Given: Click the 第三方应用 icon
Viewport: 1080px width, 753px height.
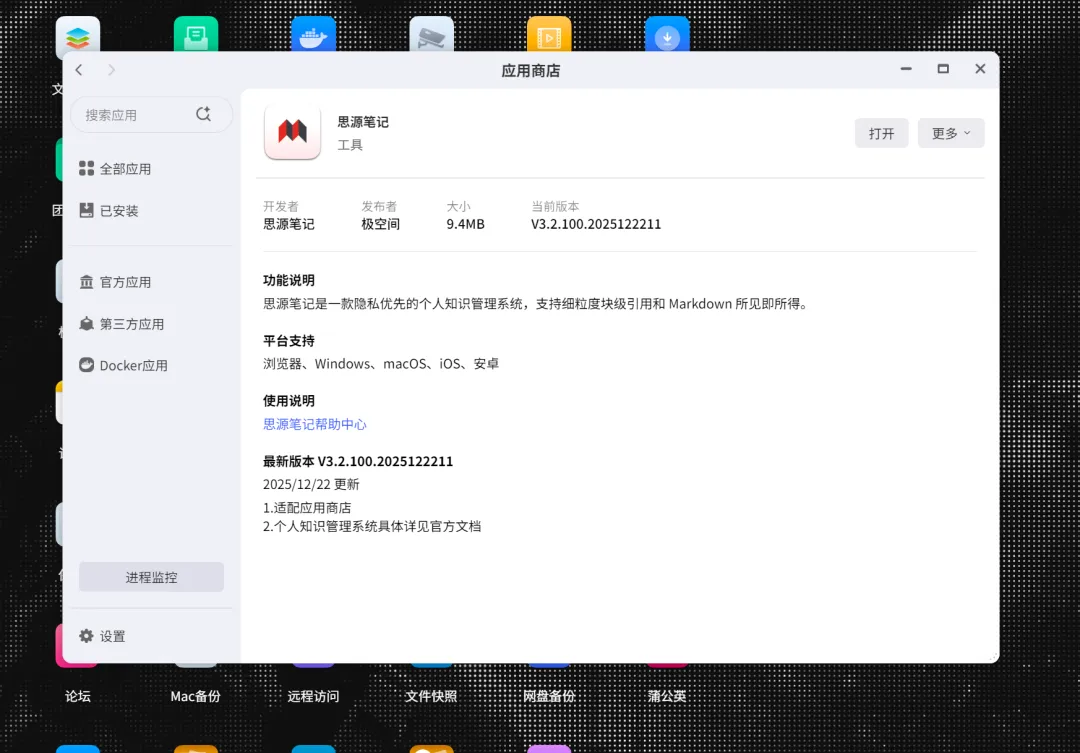Looking at the screenshot, I should (86, 323).
